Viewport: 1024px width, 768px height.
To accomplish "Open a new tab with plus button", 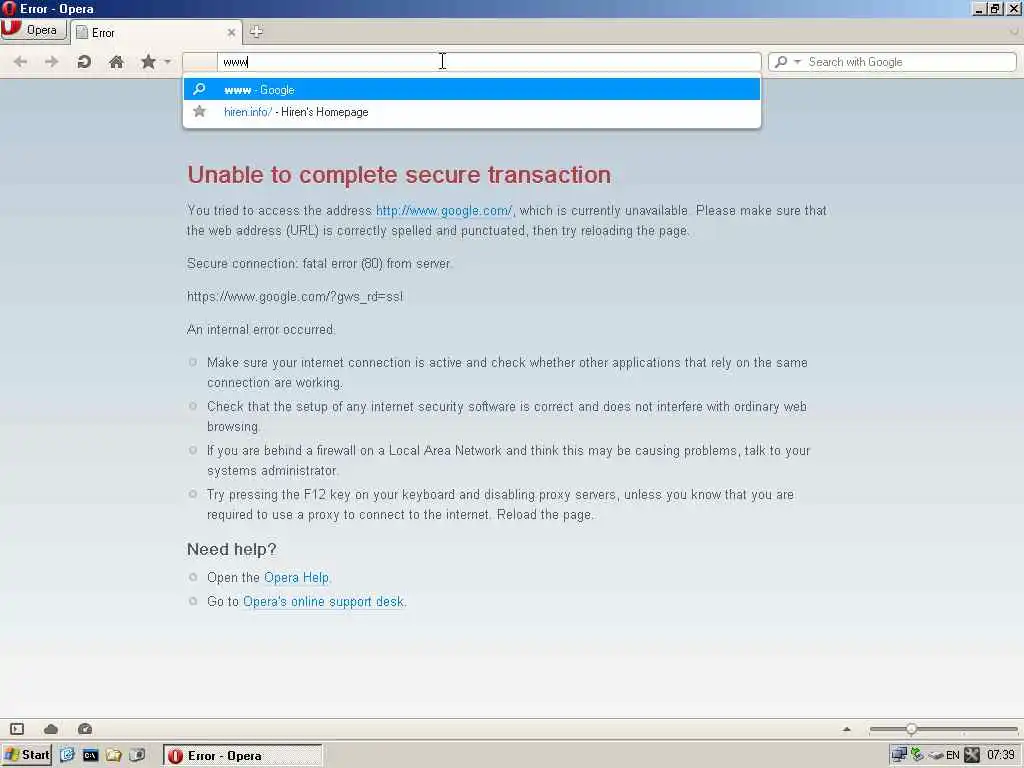I will point(256,31).
